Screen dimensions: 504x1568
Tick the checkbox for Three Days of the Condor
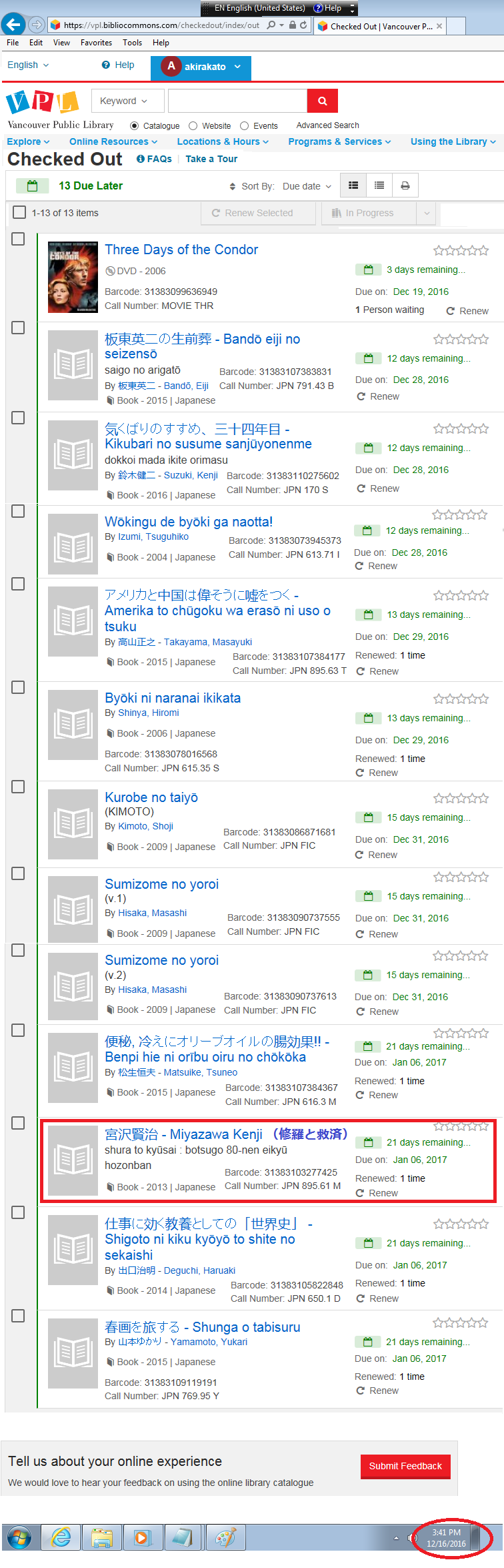coord(19,238)
